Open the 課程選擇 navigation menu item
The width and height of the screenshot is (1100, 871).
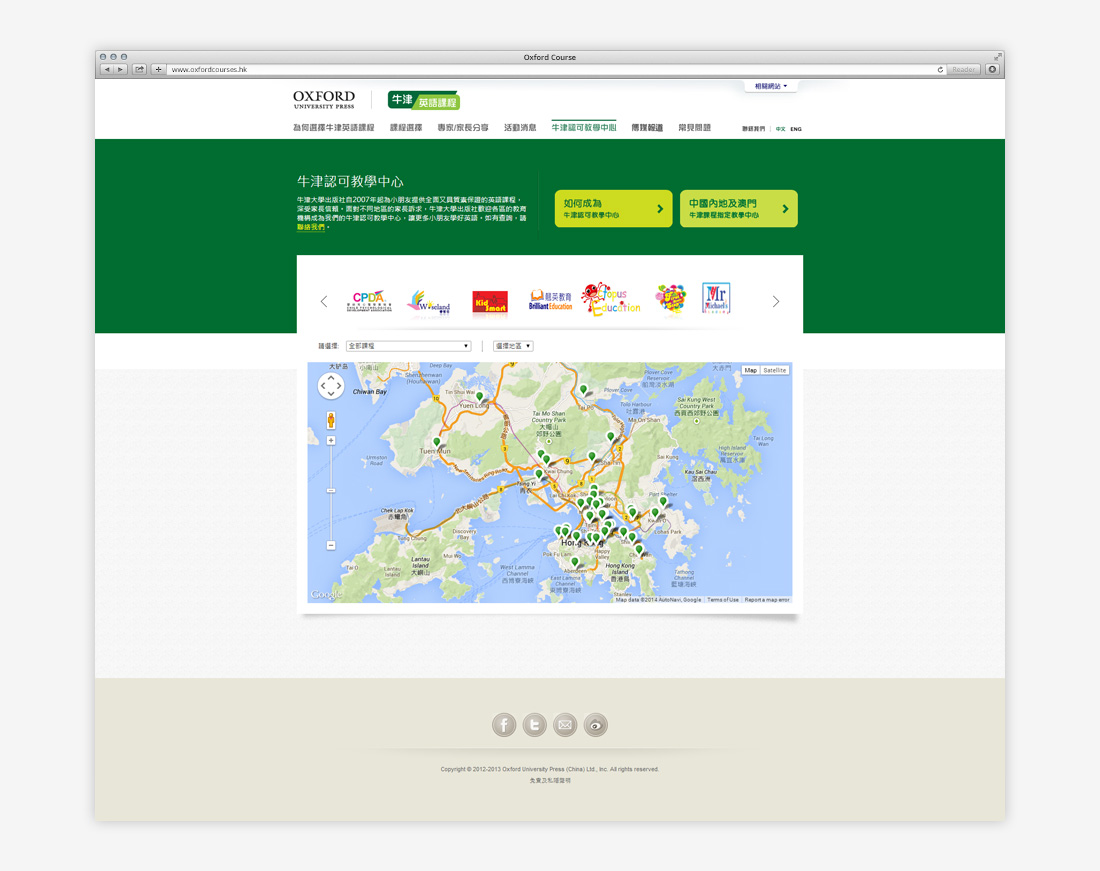tap(405, 128)
